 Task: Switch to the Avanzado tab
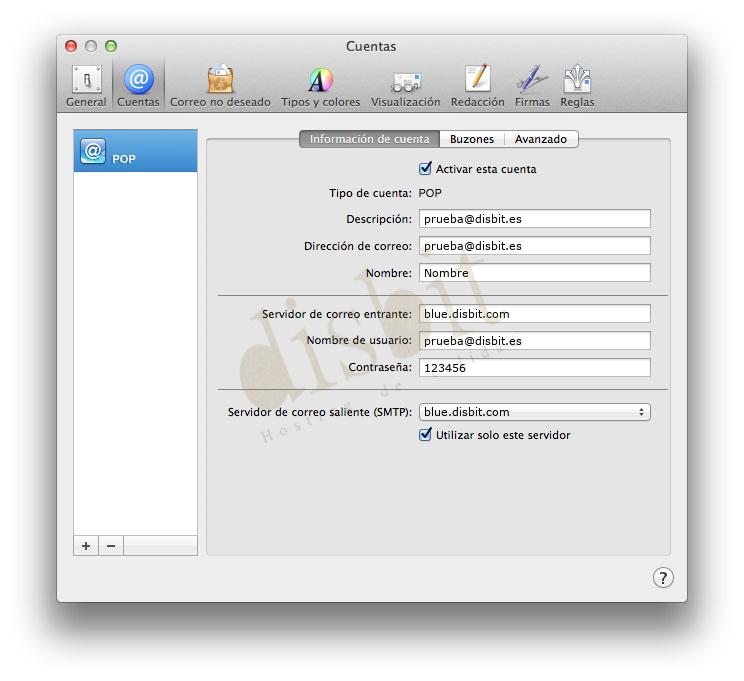tap(540, 140)
